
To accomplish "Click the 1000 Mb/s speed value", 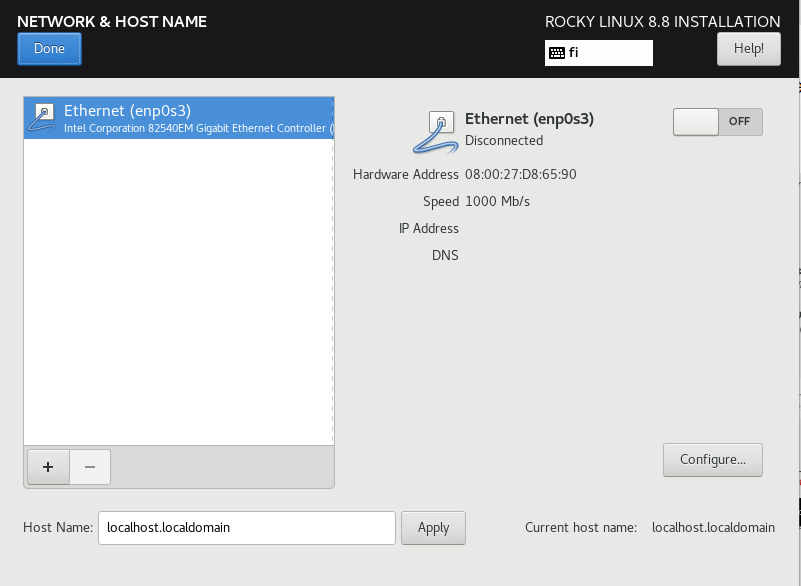I will pyautogui.click(x=497, y=202).
